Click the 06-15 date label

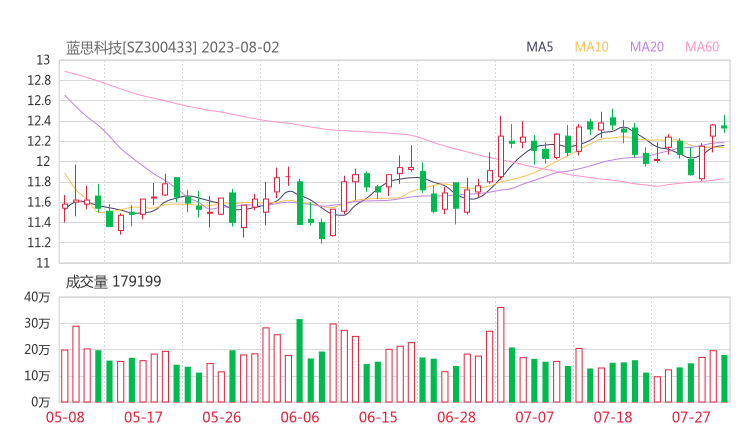click(378, 417)
